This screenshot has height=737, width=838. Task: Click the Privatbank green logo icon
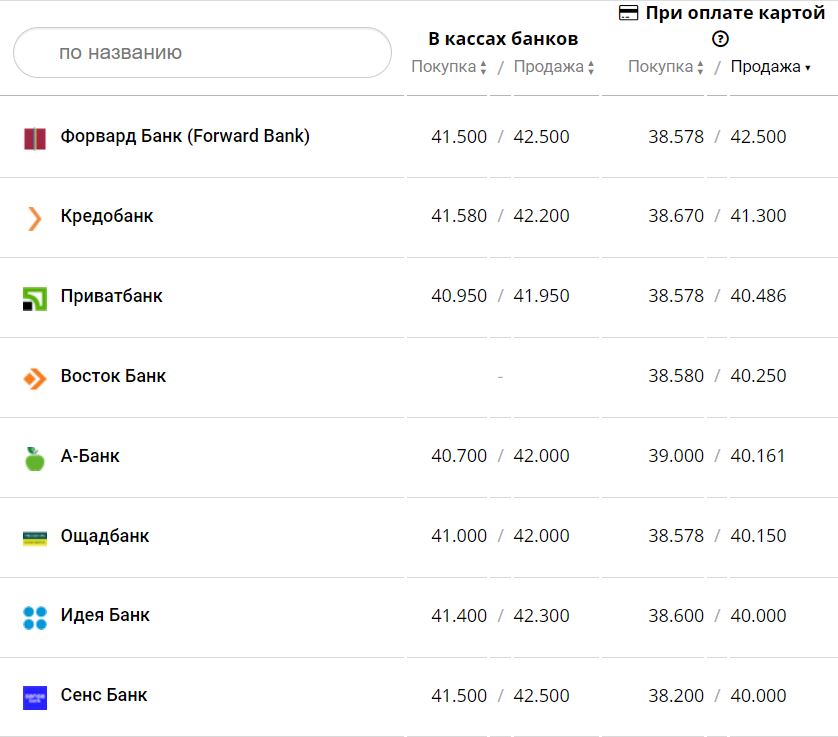coord(35,298)
